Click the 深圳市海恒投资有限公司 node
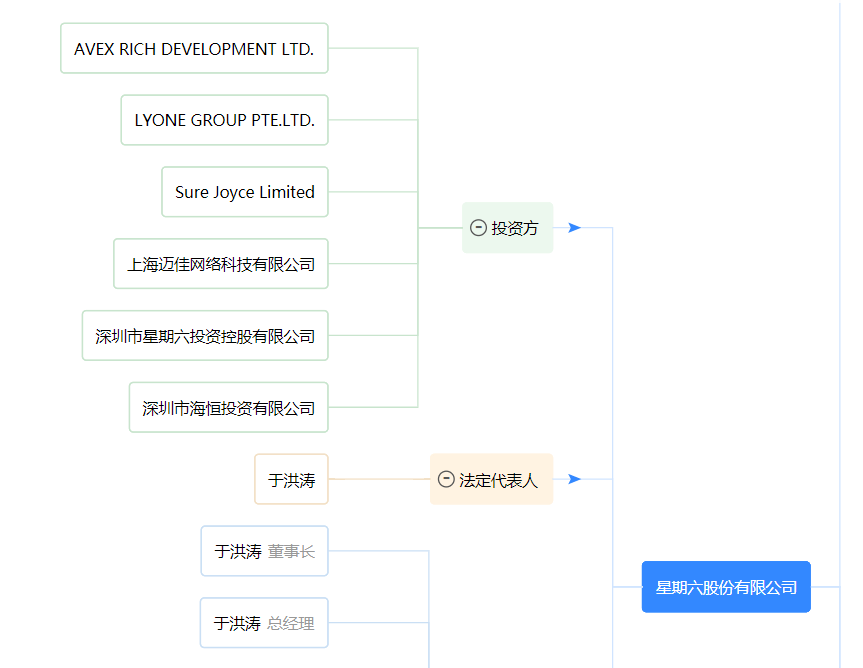This screenshot has height=668, width=863. point(229,408)
